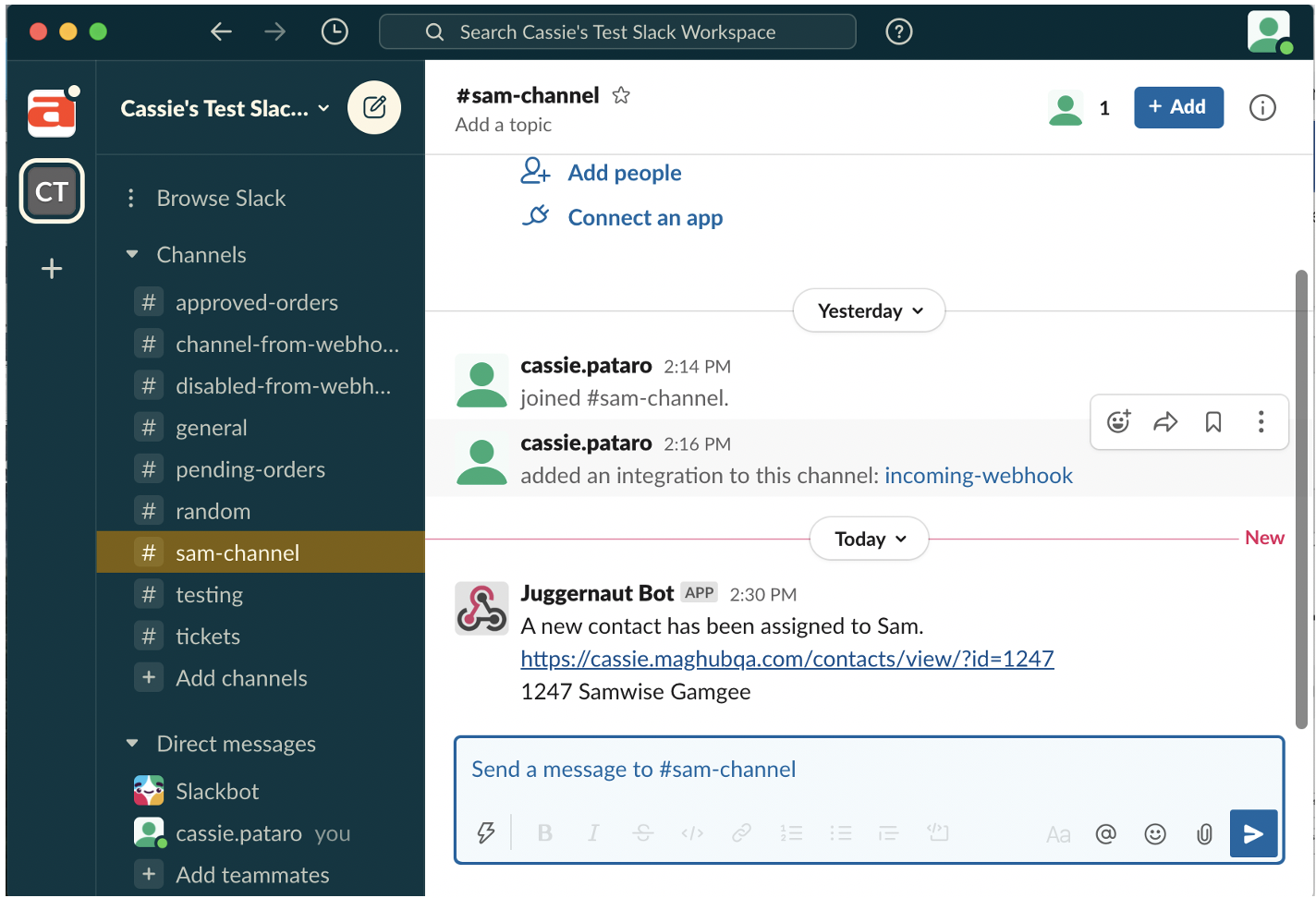
Task: Open the history clock icon
Action: pos(335,32)
